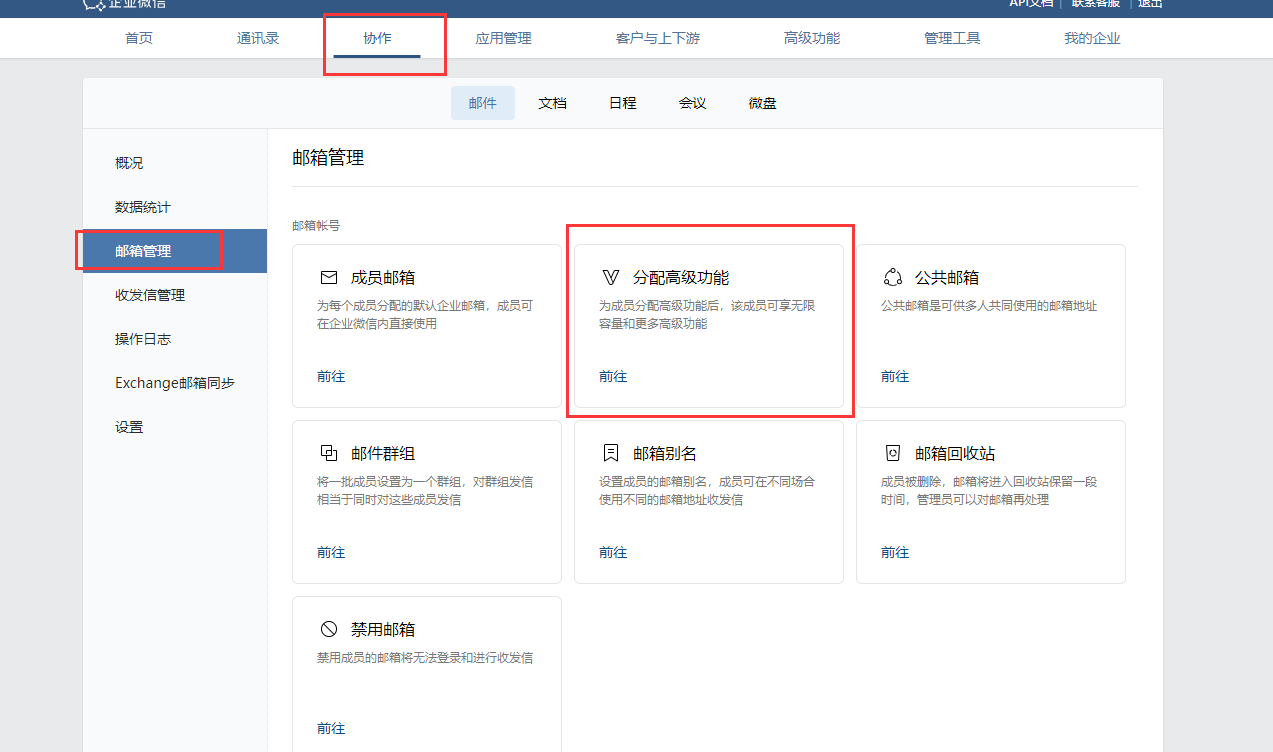The height and width of the screenshot is (752, 1273).
Task: Click the 邮箱帐号 section label
Action: coord(316,226)
